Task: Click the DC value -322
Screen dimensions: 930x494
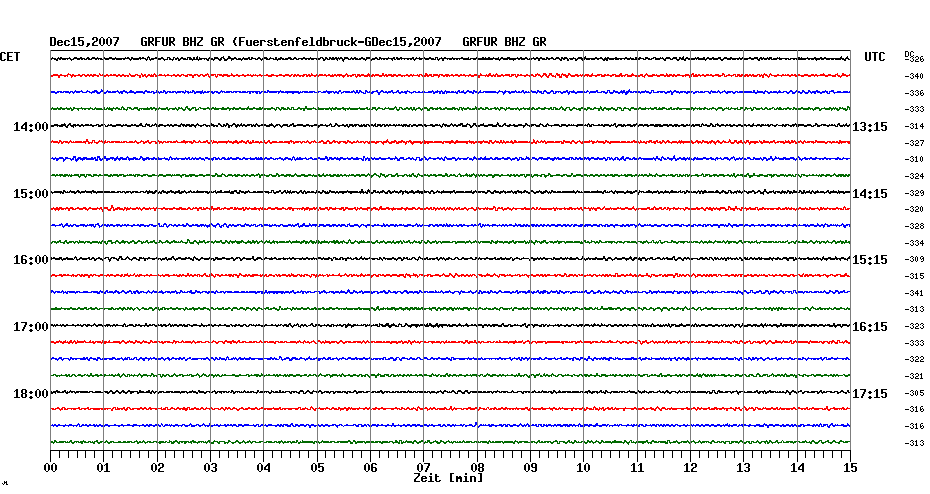Action: coord(914,359)
